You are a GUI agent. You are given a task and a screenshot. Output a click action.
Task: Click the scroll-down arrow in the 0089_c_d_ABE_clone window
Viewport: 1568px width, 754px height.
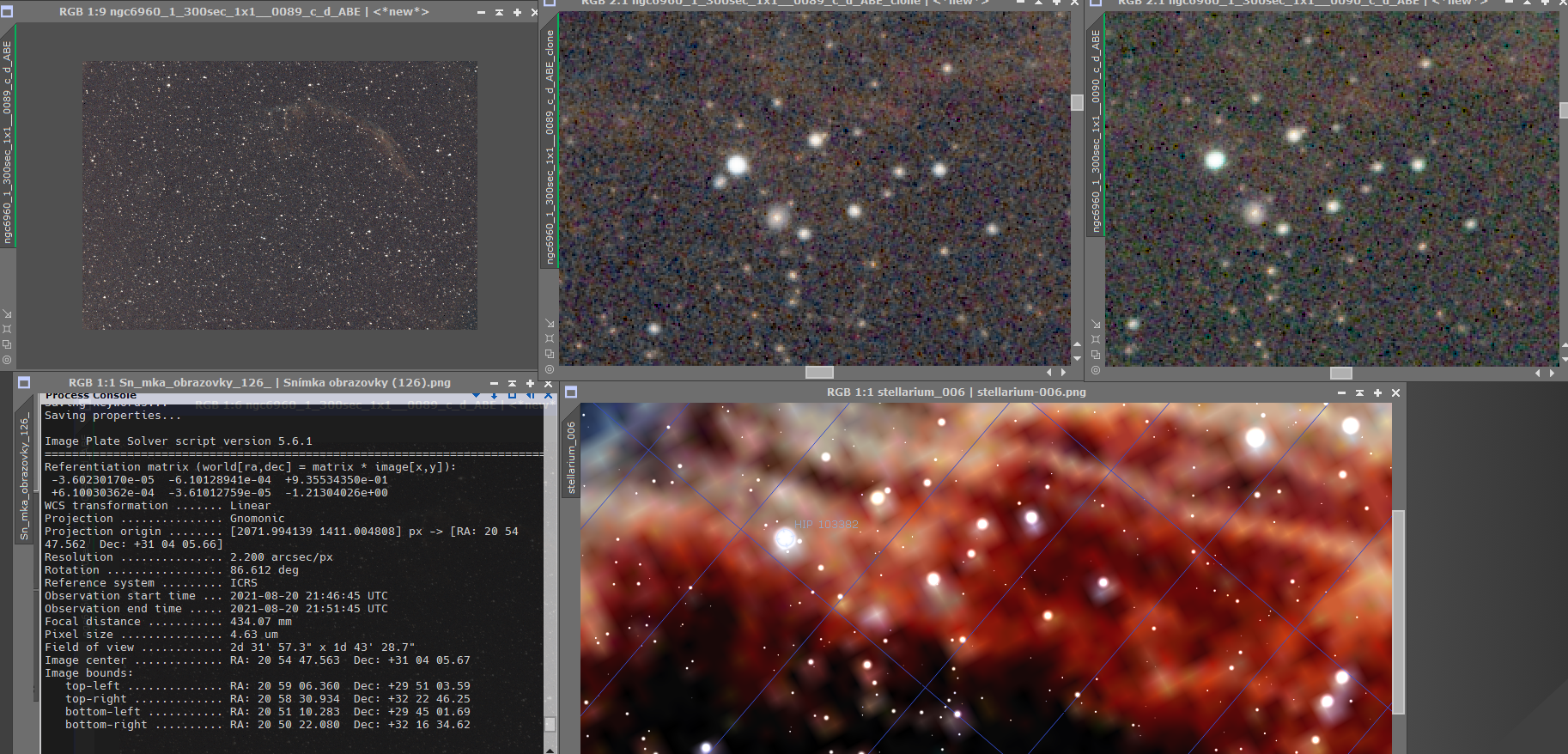[1077, 357]
